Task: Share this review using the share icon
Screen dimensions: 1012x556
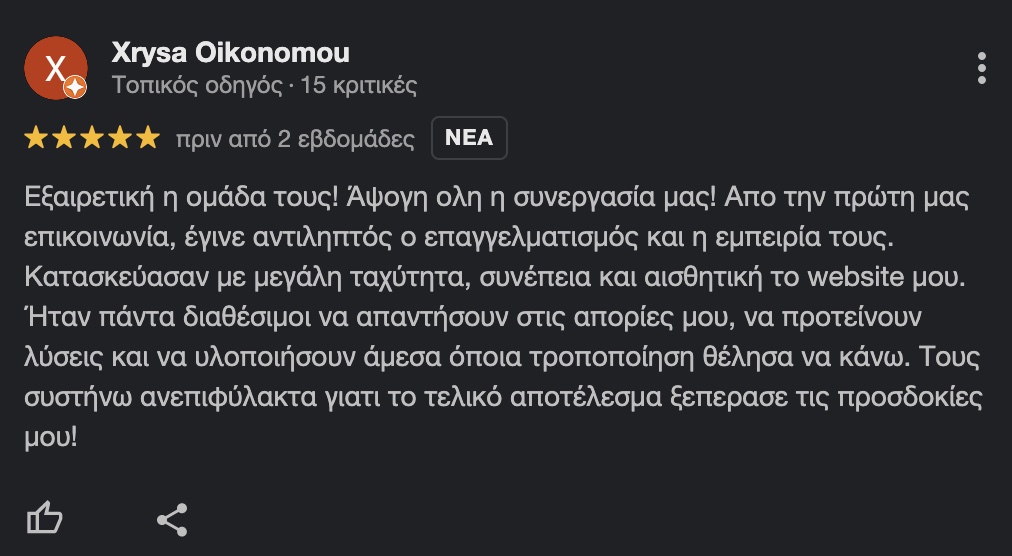Action: coord(173,519)
